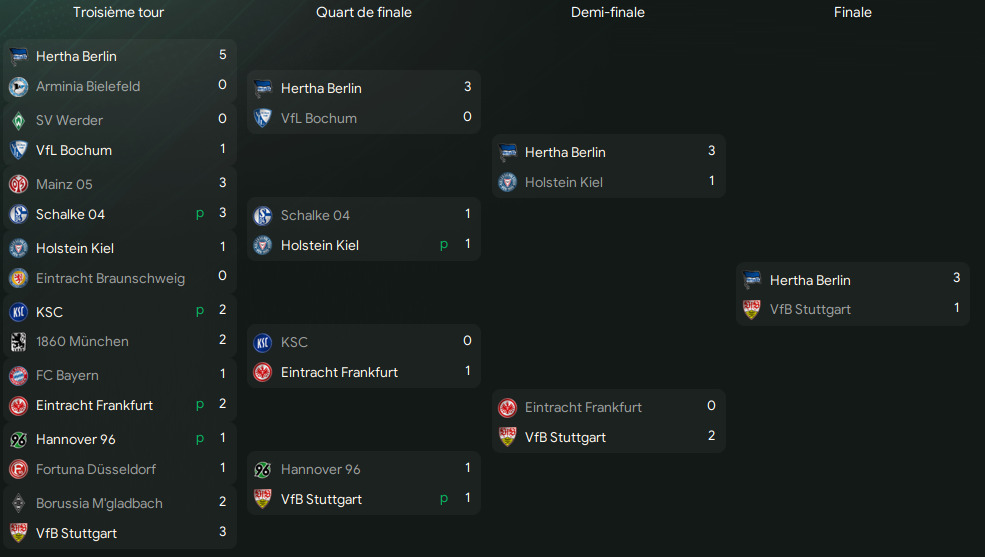This screenshot has width=985, height=557.
Task: Click the Fortuna Düsseldorf badge
Action: point(18,469)
